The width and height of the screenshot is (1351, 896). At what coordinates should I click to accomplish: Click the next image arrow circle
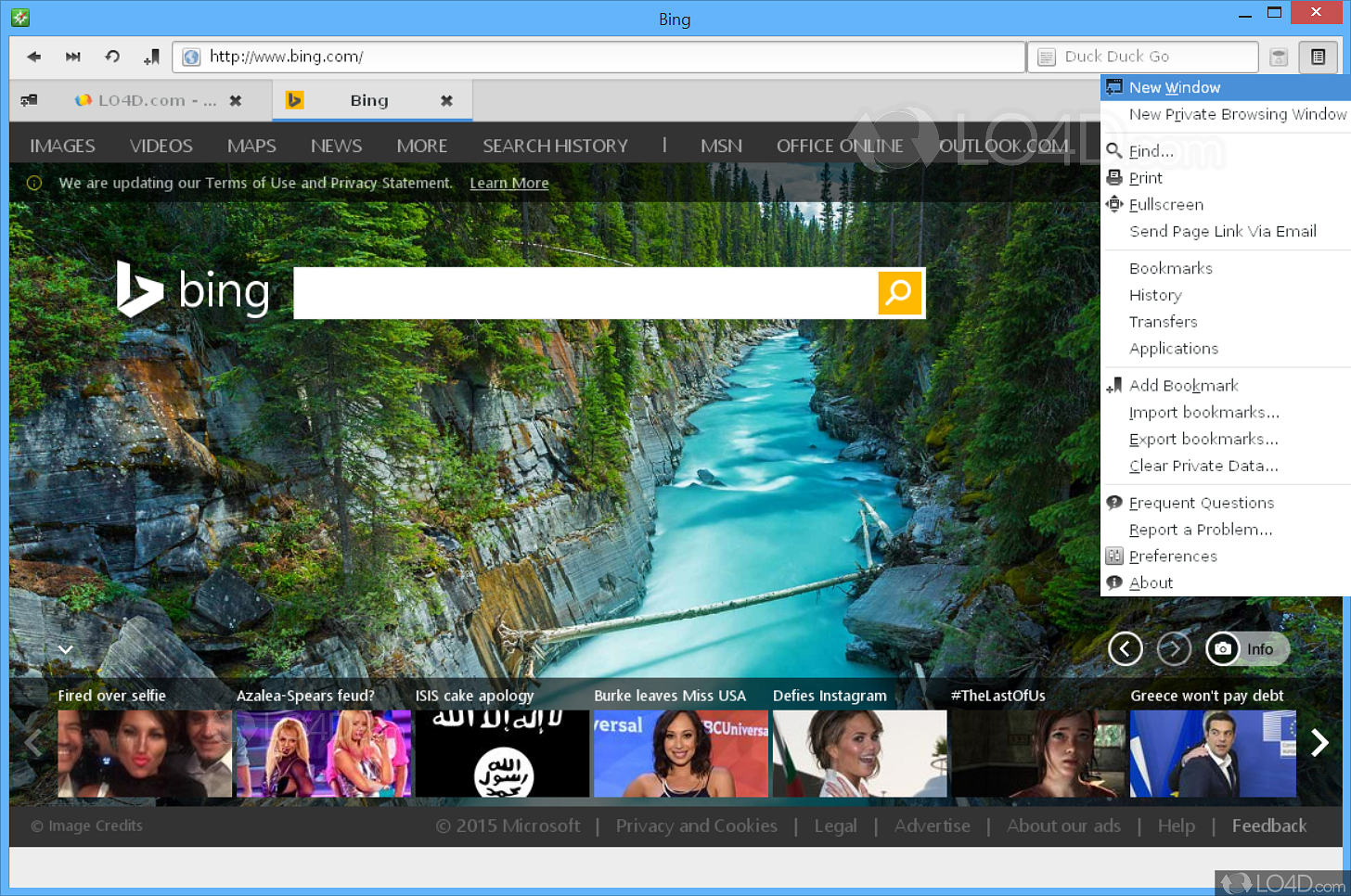[1174, 648]
